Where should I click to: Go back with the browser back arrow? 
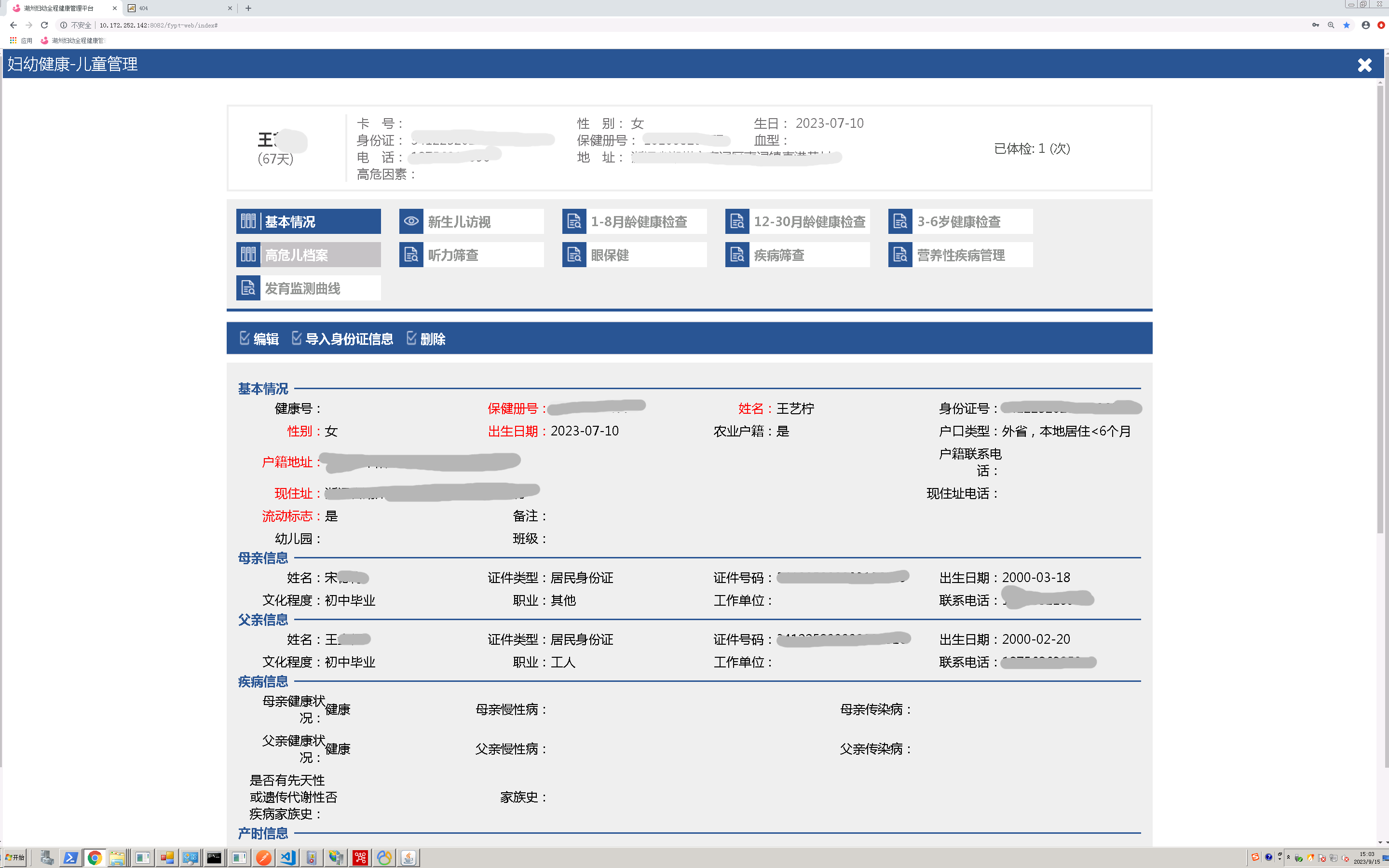(x=13, y=25)
